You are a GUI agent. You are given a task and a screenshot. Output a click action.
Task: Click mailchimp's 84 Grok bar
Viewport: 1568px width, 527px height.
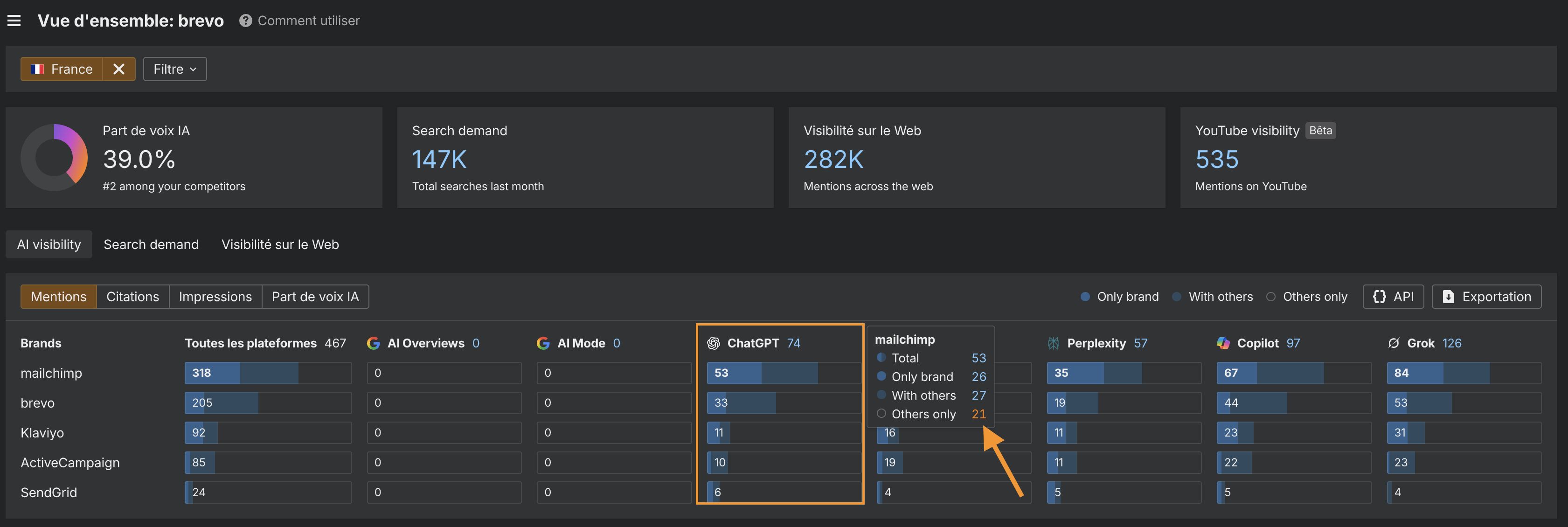tap(1464, 373)
